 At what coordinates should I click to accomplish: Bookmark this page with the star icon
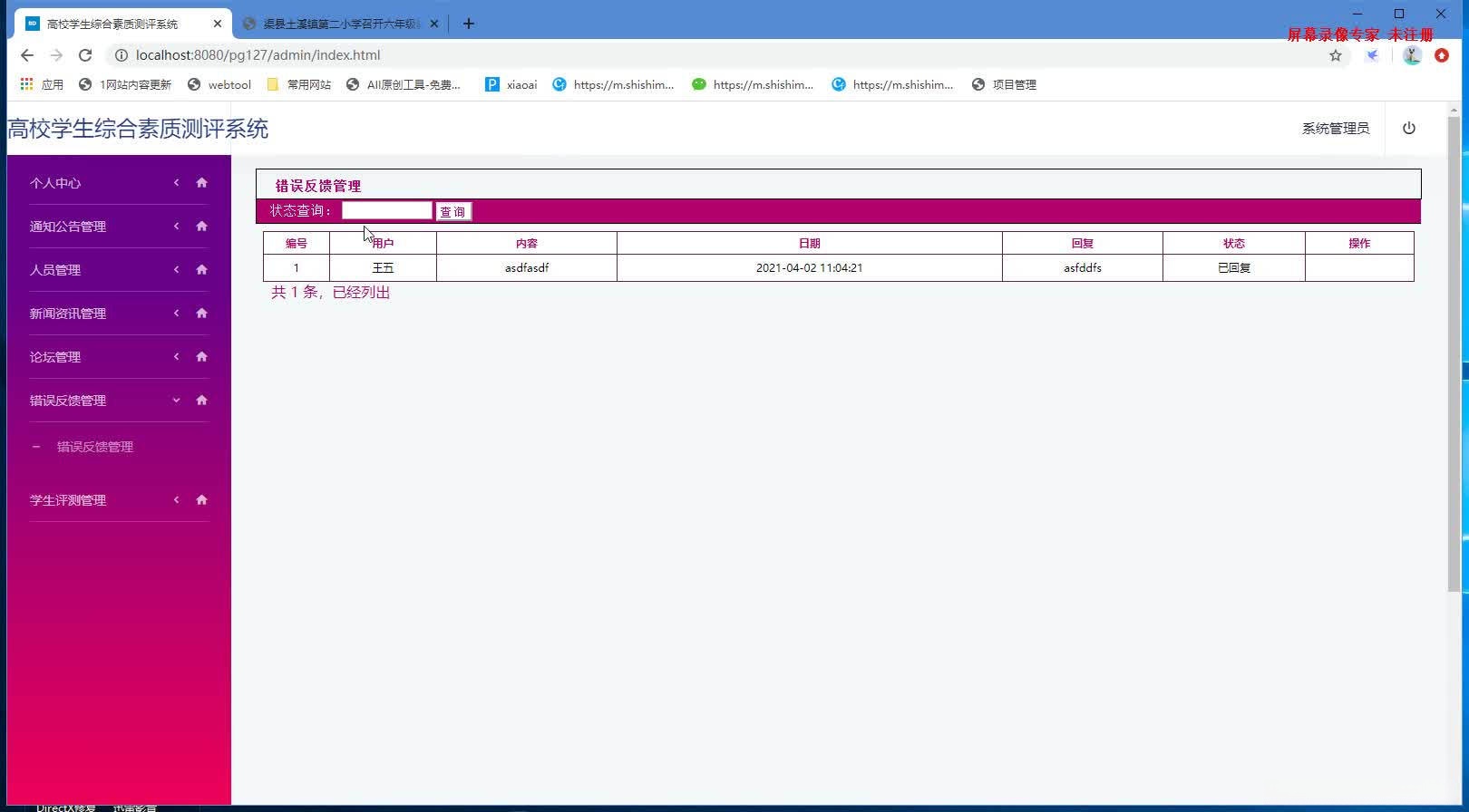(x=1336, y=55)
